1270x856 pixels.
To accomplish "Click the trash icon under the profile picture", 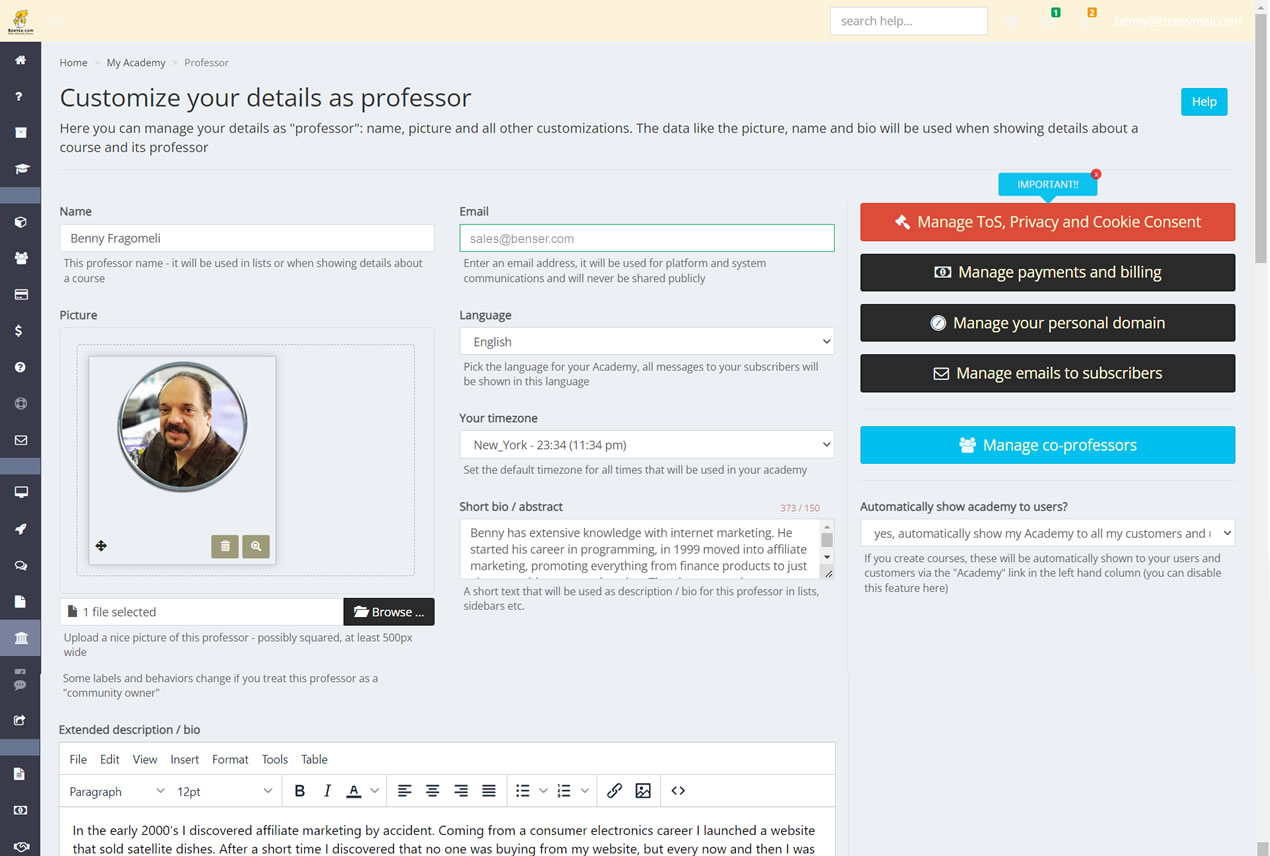I will 225,546.
